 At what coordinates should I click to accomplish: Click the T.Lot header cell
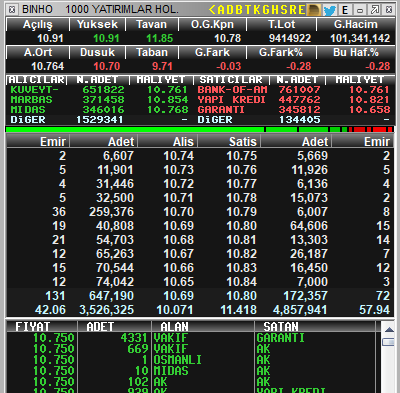tap(282, 25)
